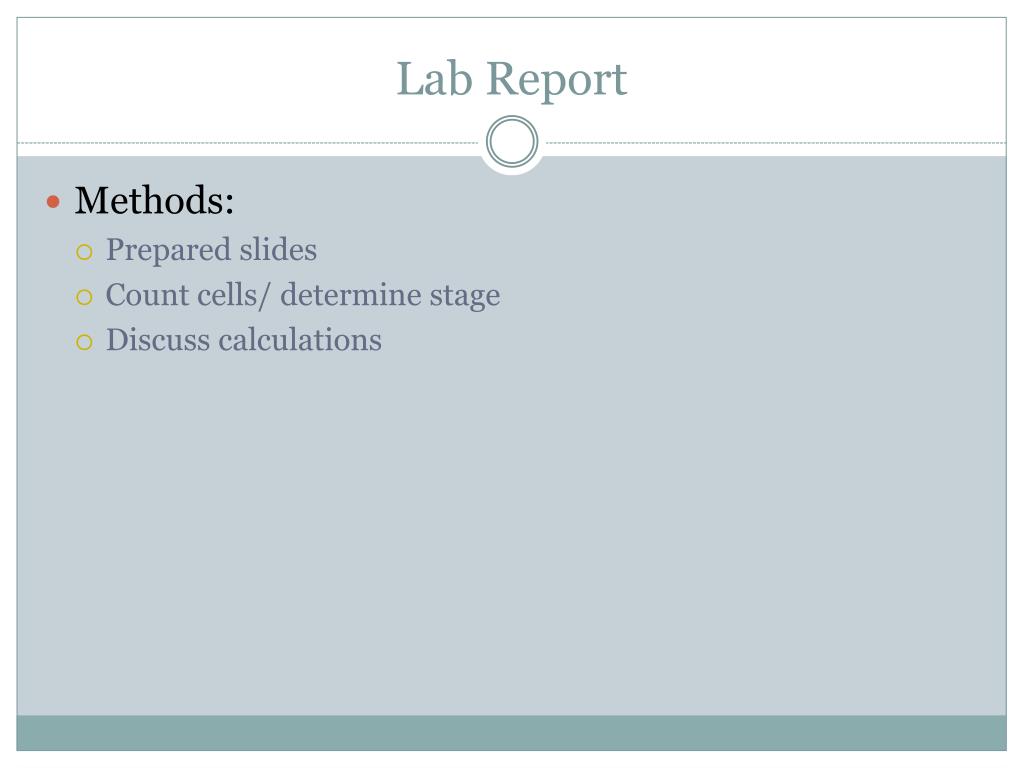The height and width of the screenshot is (768, 1024).
Task: Click the words determine stage
Action: (391, 296)
